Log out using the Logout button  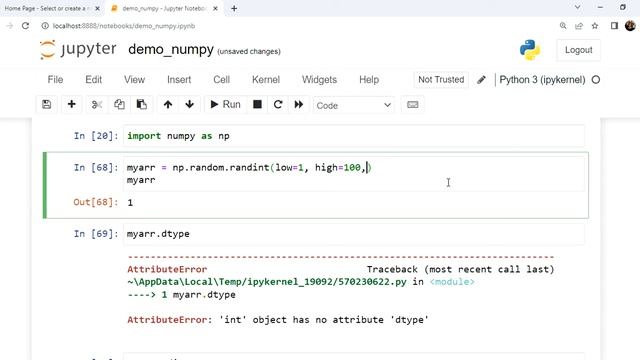(x=578, y=50)
